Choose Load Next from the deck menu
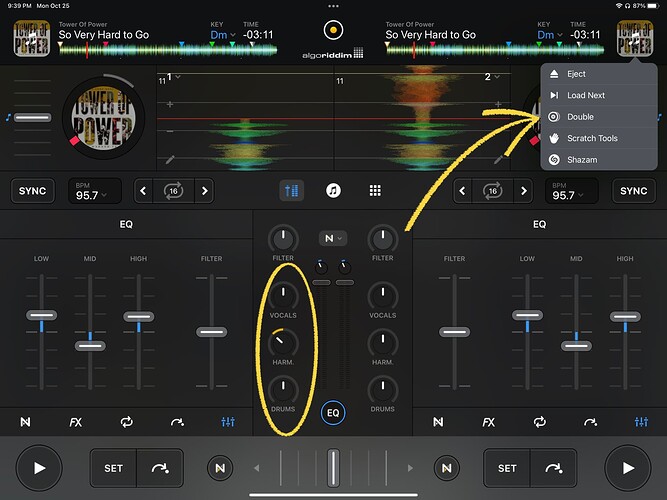Screen dimensions: 667x500 point(599,95)
